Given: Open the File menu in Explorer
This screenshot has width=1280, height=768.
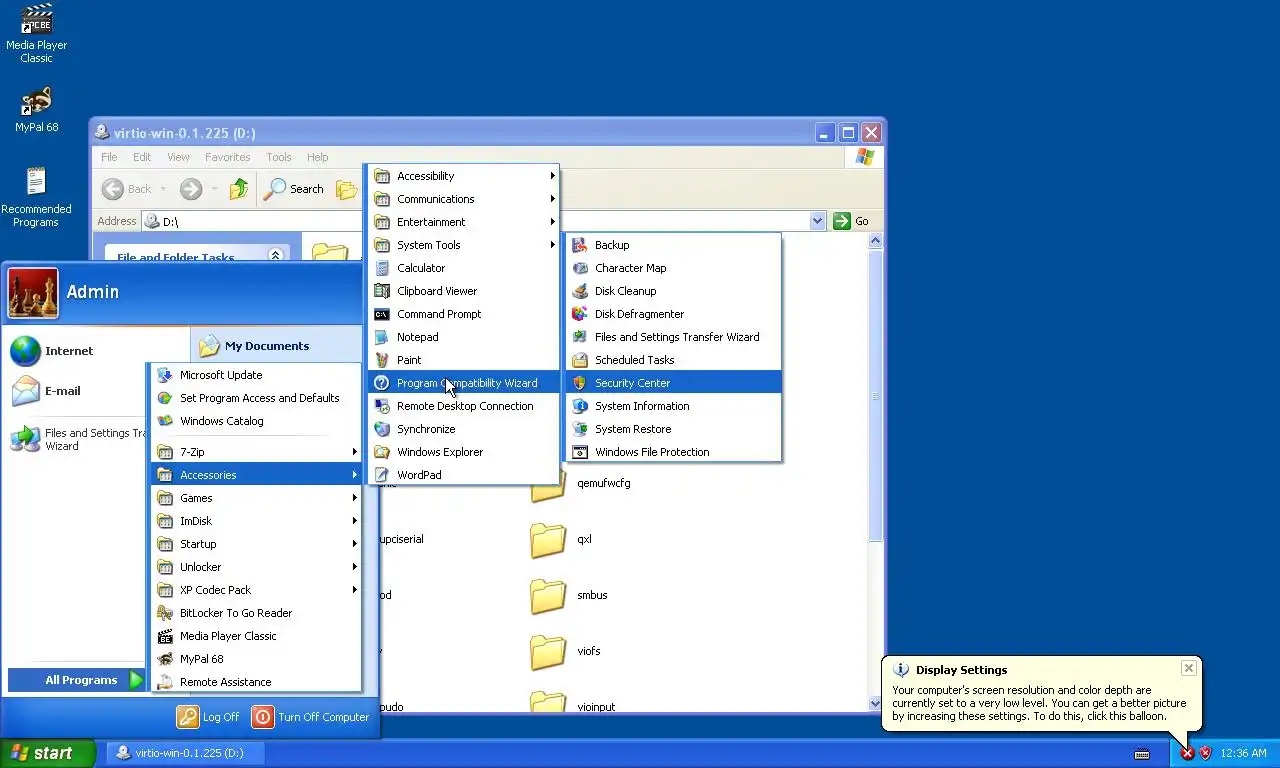Looking at the screenshot, I should coord(109,157).
